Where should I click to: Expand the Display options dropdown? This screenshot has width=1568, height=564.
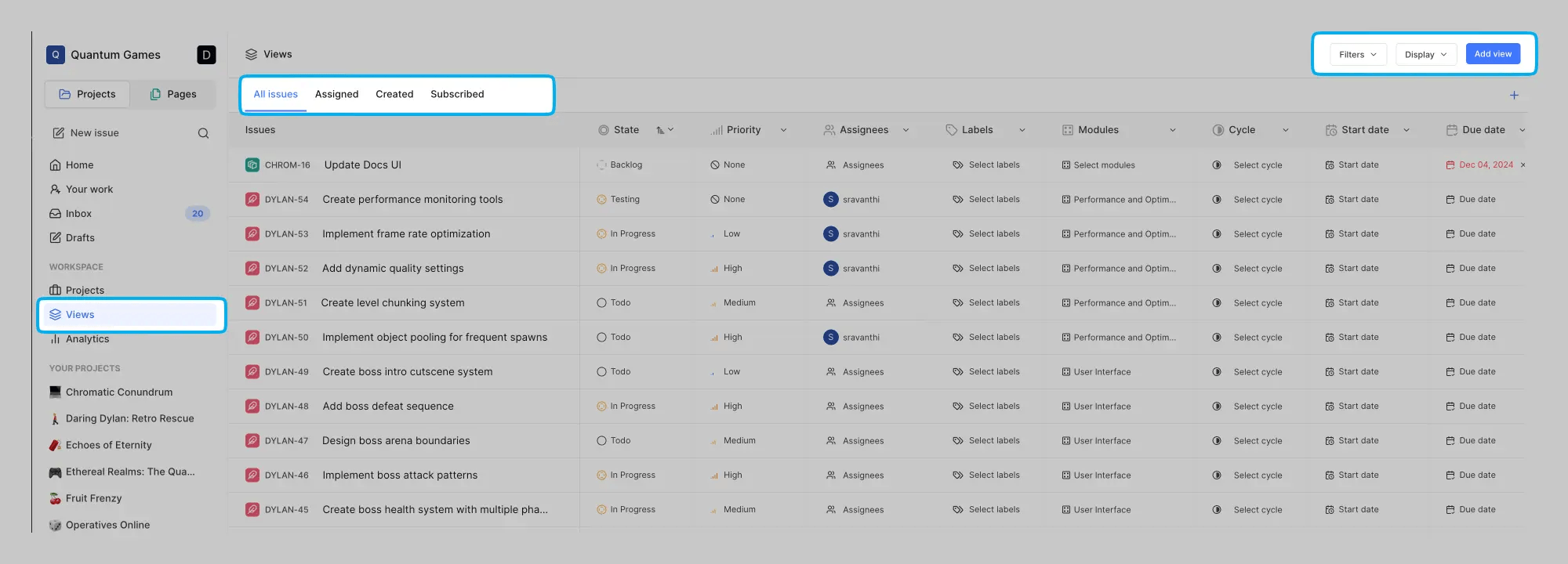click(x=1425, y=55)
